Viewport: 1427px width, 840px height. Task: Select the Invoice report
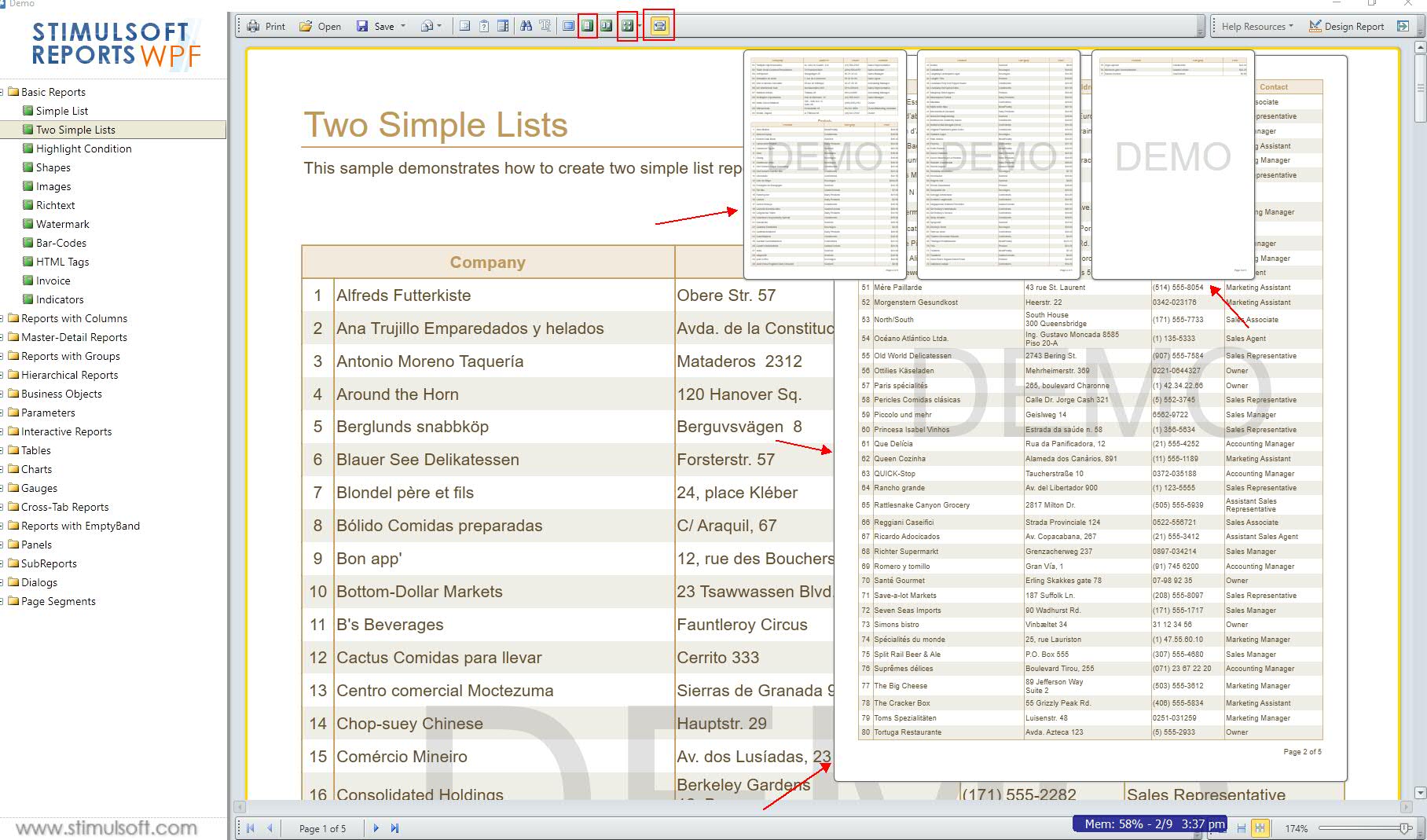click(x=53, y=281)
